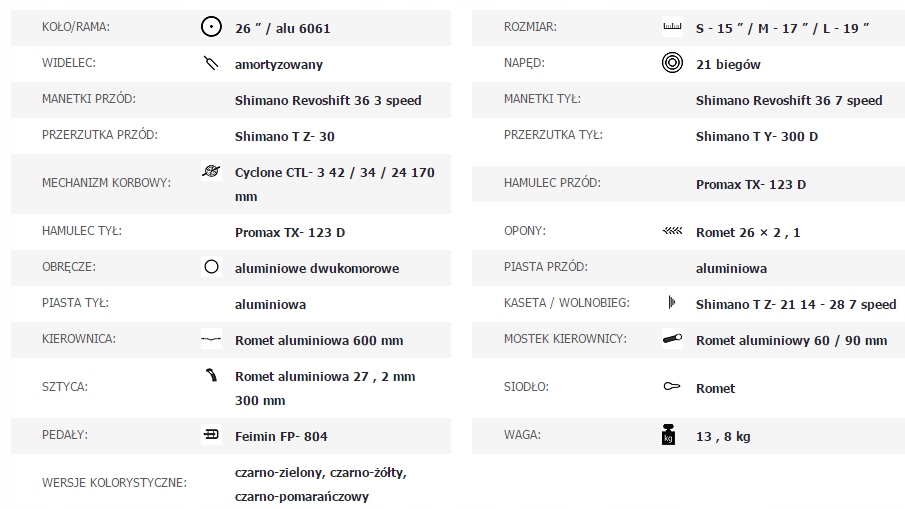905x509 pixels.
Task: Click the seatpost icon beside SZTYCA
Action: (210, 376)
